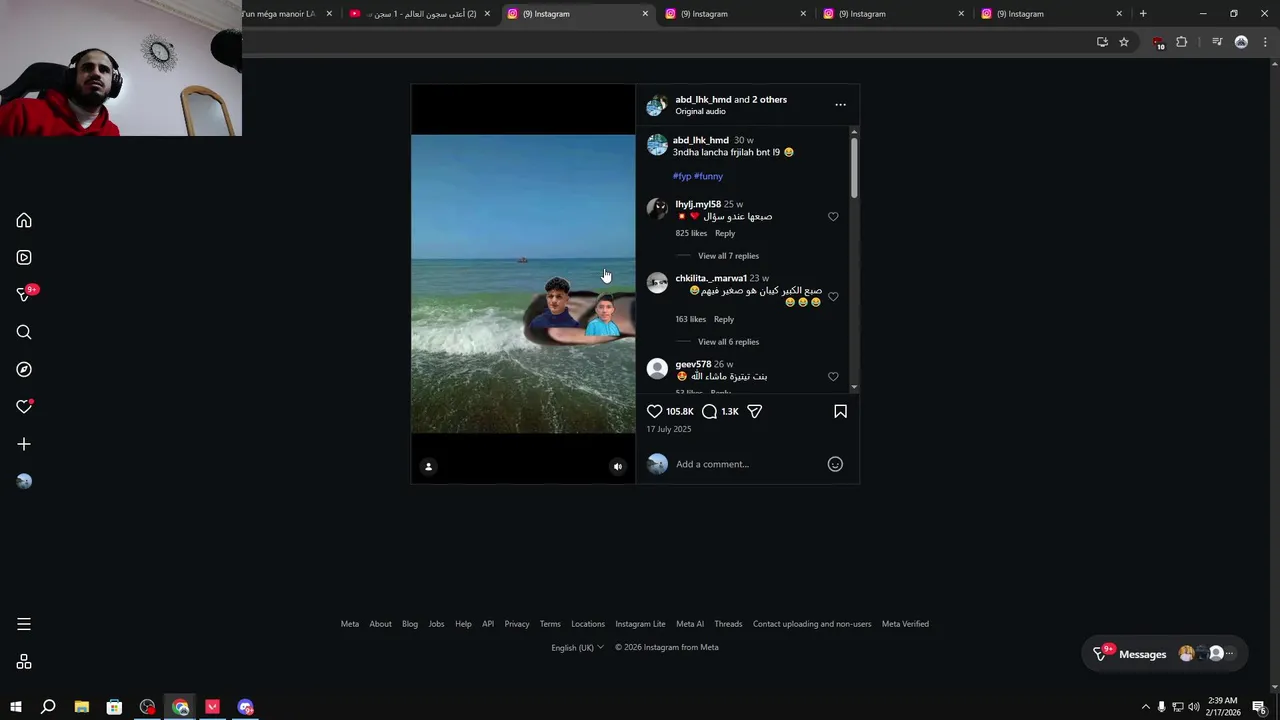Image resolution: width=1280 pixels, height=720 pixels.
Task: Open the Extensions puzzle icon
Action: pyautogui.click(x=1181, y=42)
